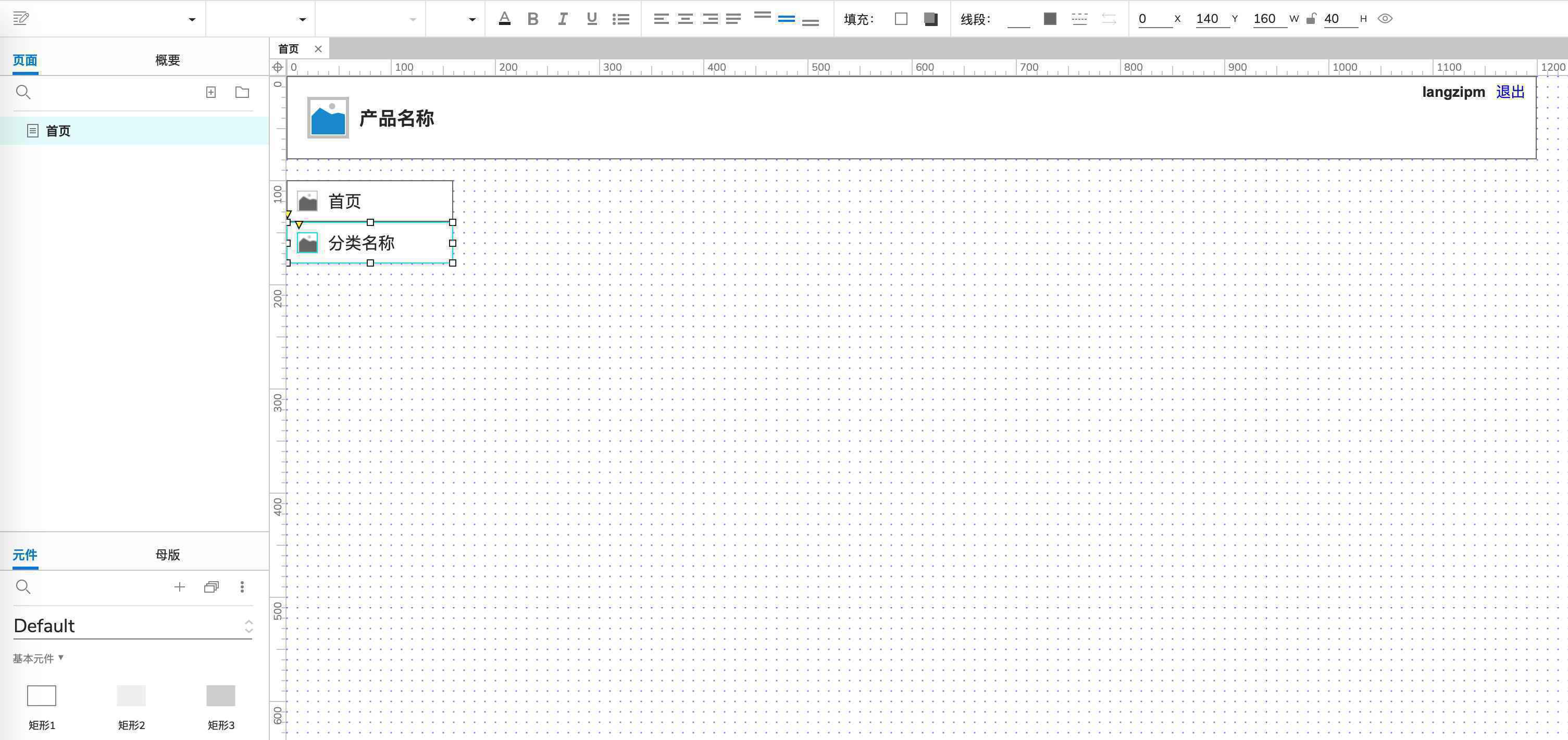Align text to bottom vertically

pos(810,22)
